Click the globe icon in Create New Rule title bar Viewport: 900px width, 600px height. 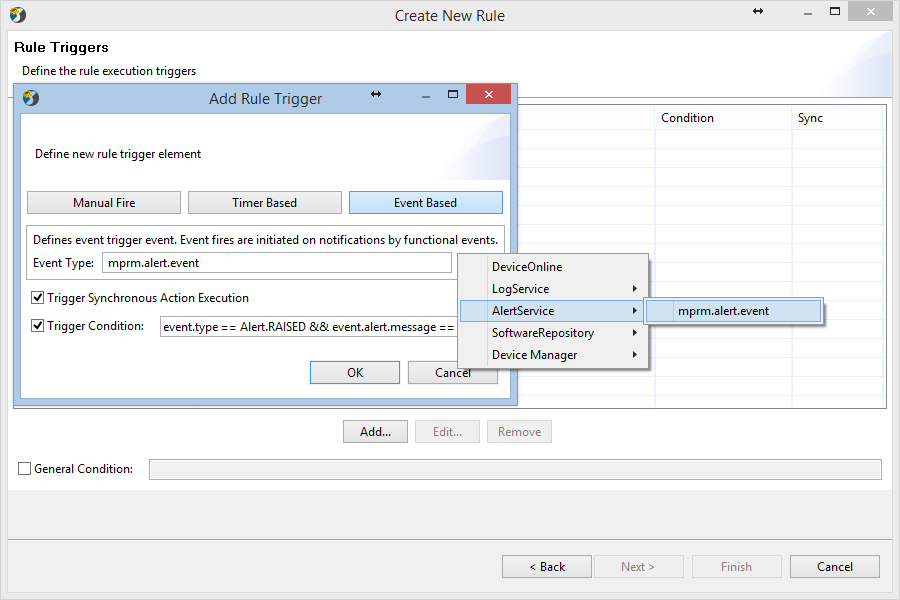point(18,14)
